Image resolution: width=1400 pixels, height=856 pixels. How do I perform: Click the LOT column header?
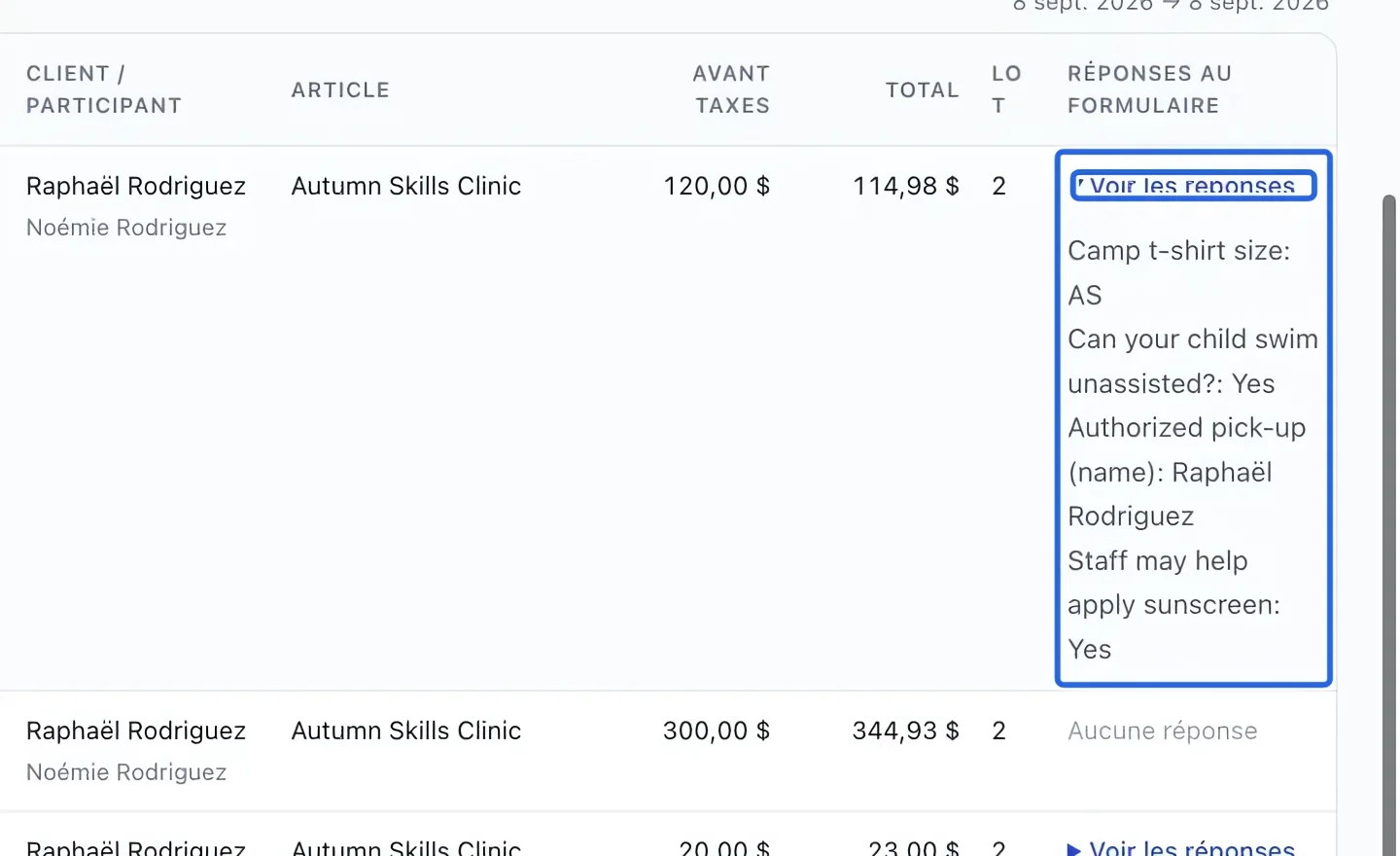[1006, 89]
